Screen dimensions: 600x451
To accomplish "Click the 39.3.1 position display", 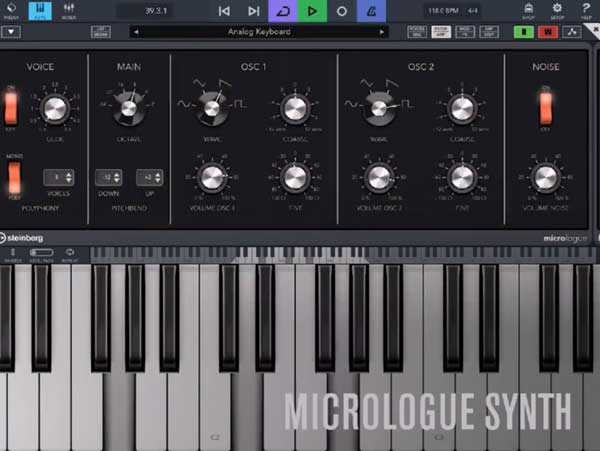I will click(x=156, y=11).
